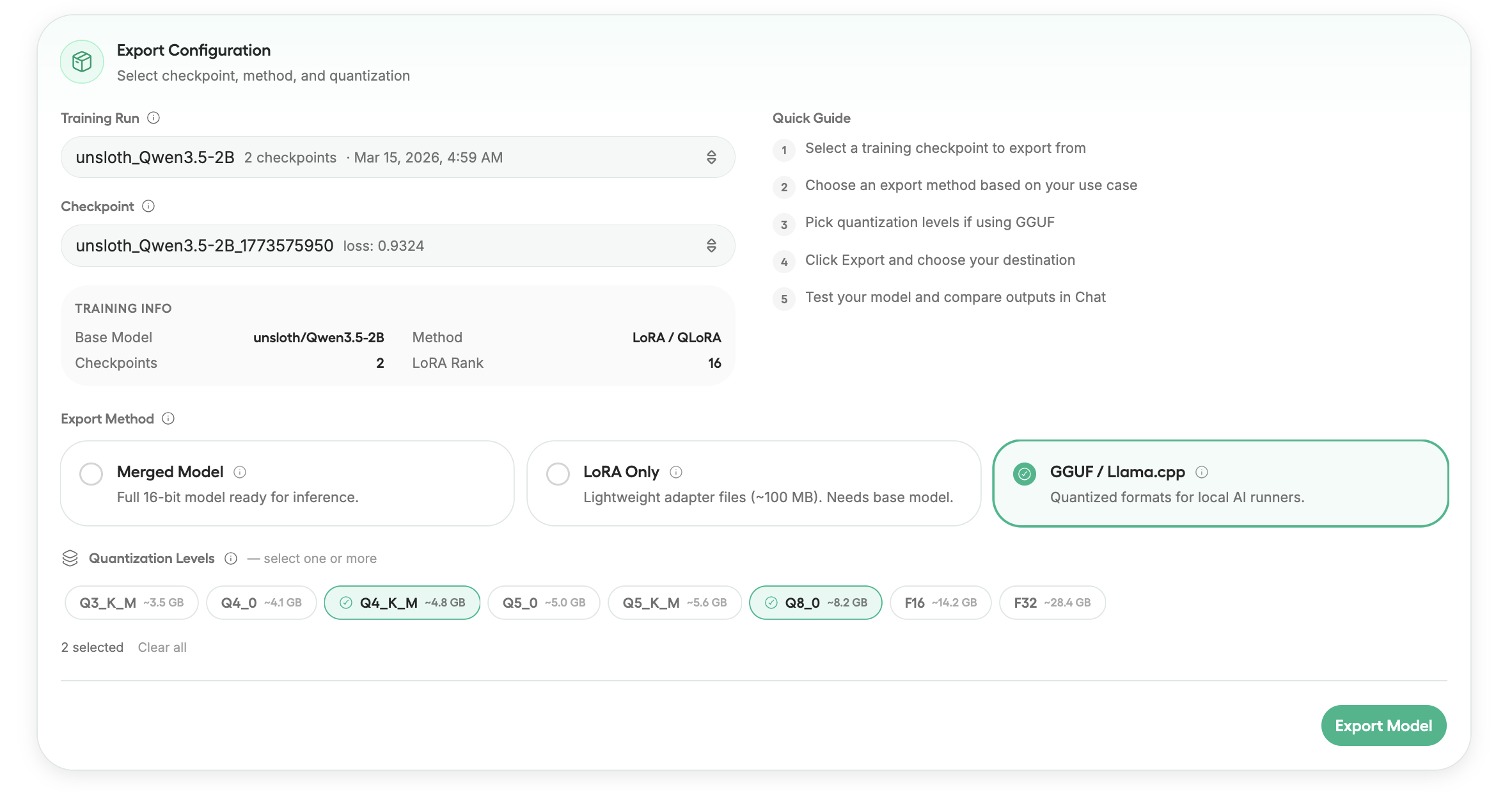Open the Training Run dropdown

(397, 157)
